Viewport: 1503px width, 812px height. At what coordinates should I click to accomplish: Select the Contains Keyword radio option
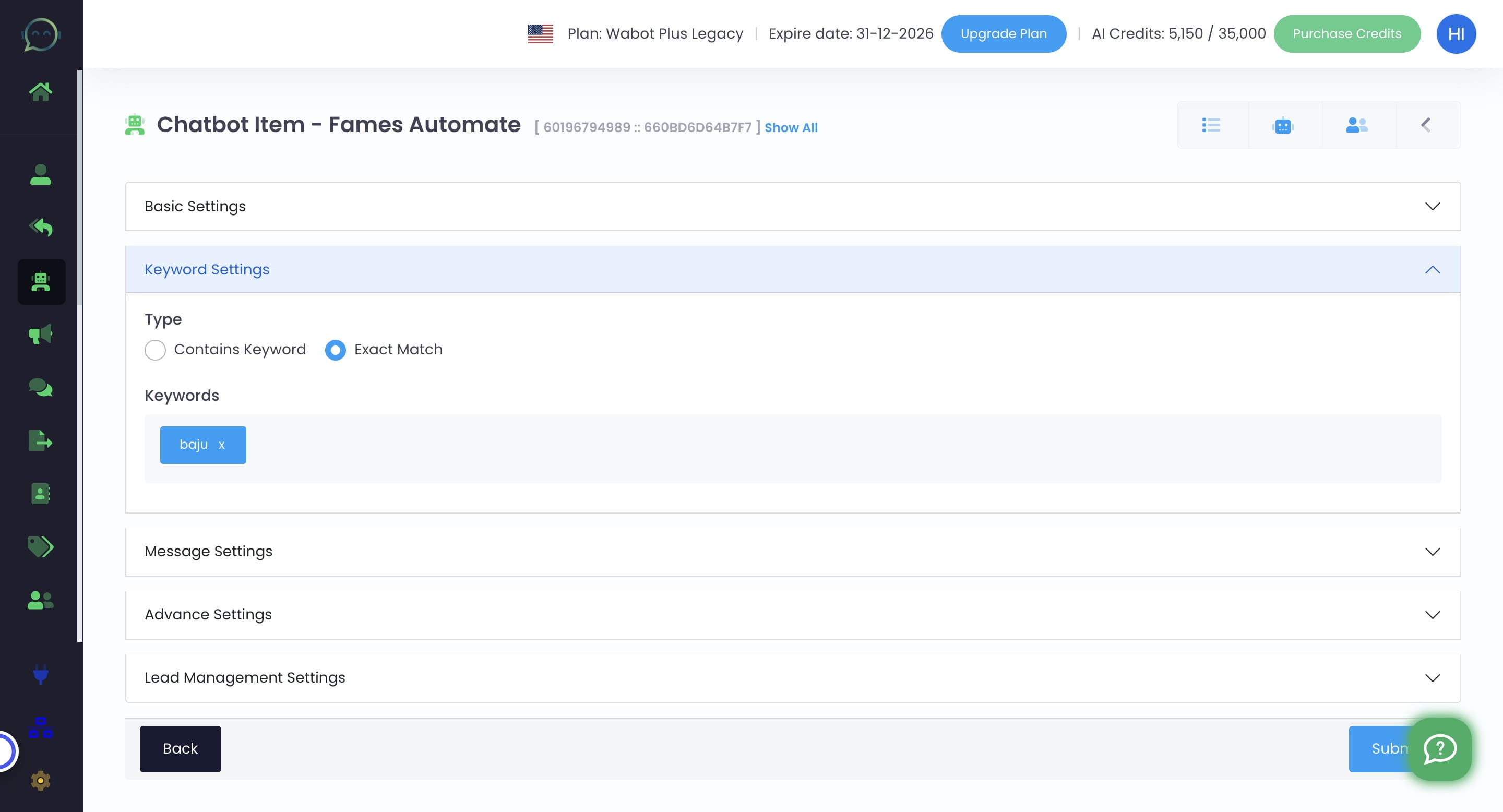click(x=155, y=350)
